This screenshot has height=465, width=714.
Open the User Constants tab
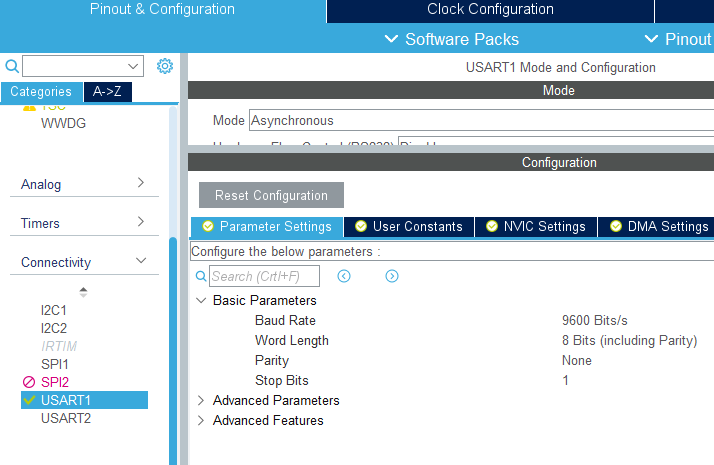tap(409, 226)
